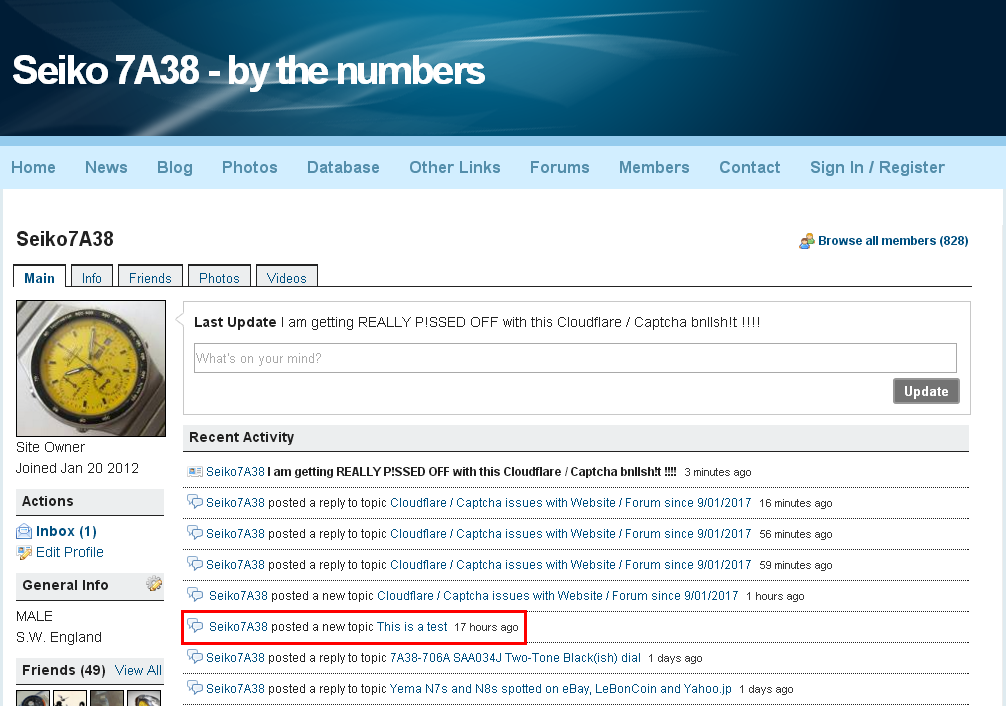The height and width of the screenshot is (706, 1006).
Task: Open the Other Links menu item
Action: (455, 168)
